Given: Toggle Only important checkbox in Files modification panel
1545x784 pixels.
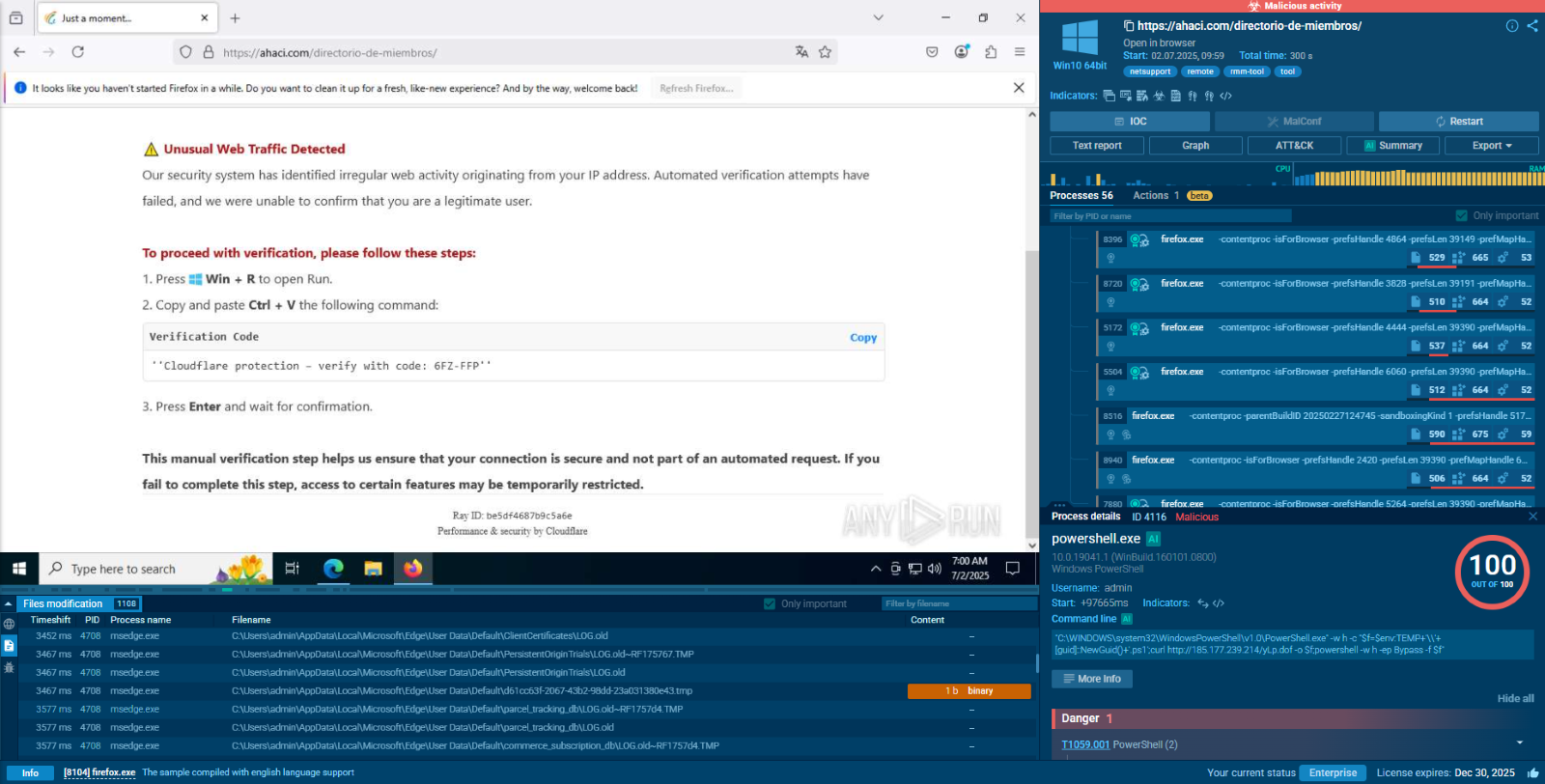Looking at the screenshot, I should tap(770, 603).
